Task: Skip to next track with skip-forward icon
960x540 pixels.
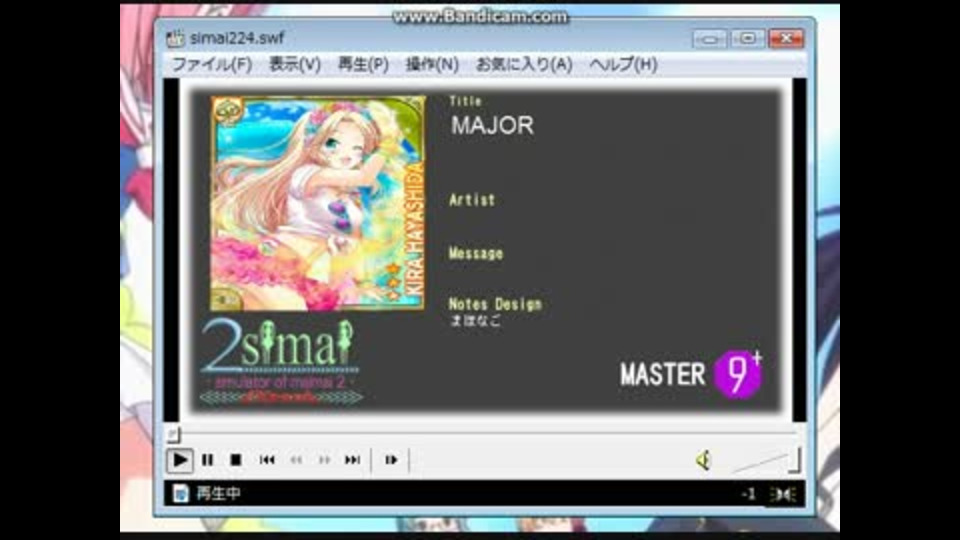Action: 353,460
